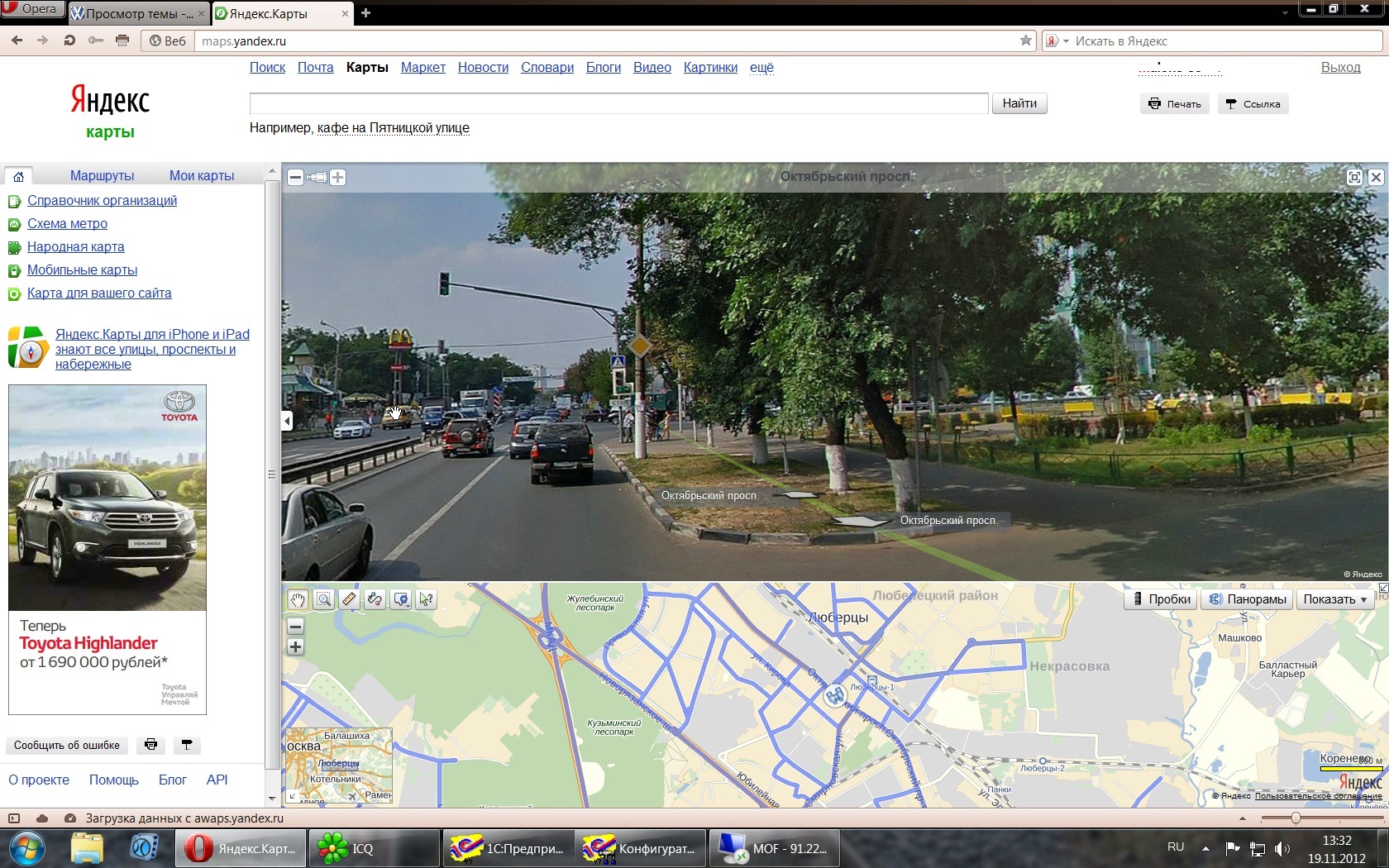Zoom out the map with minus button

[295, 627]
